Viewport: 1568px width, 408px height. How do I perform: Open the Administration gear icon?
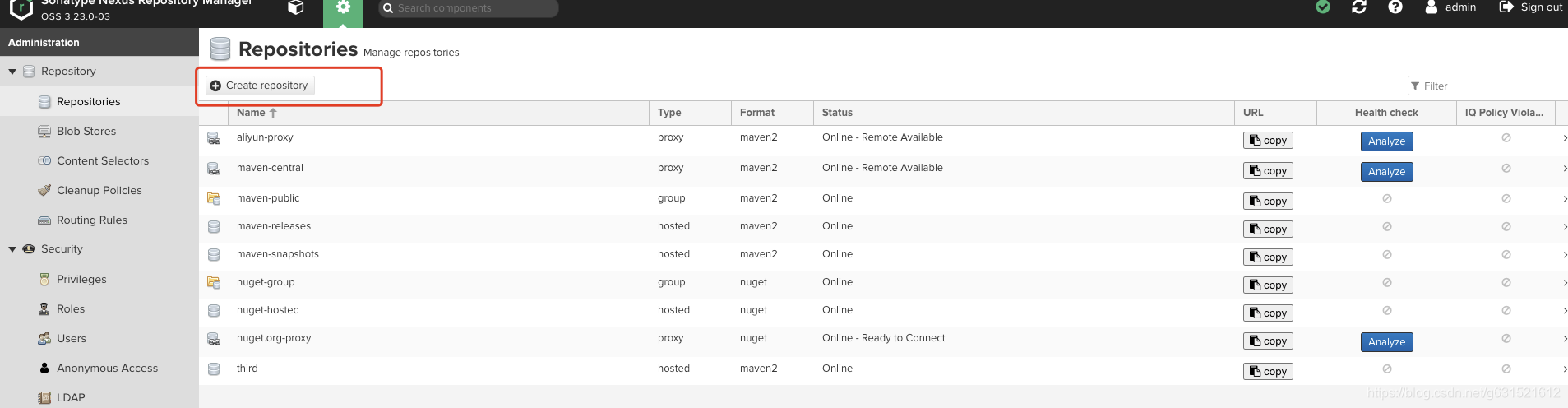click(343, 8)
